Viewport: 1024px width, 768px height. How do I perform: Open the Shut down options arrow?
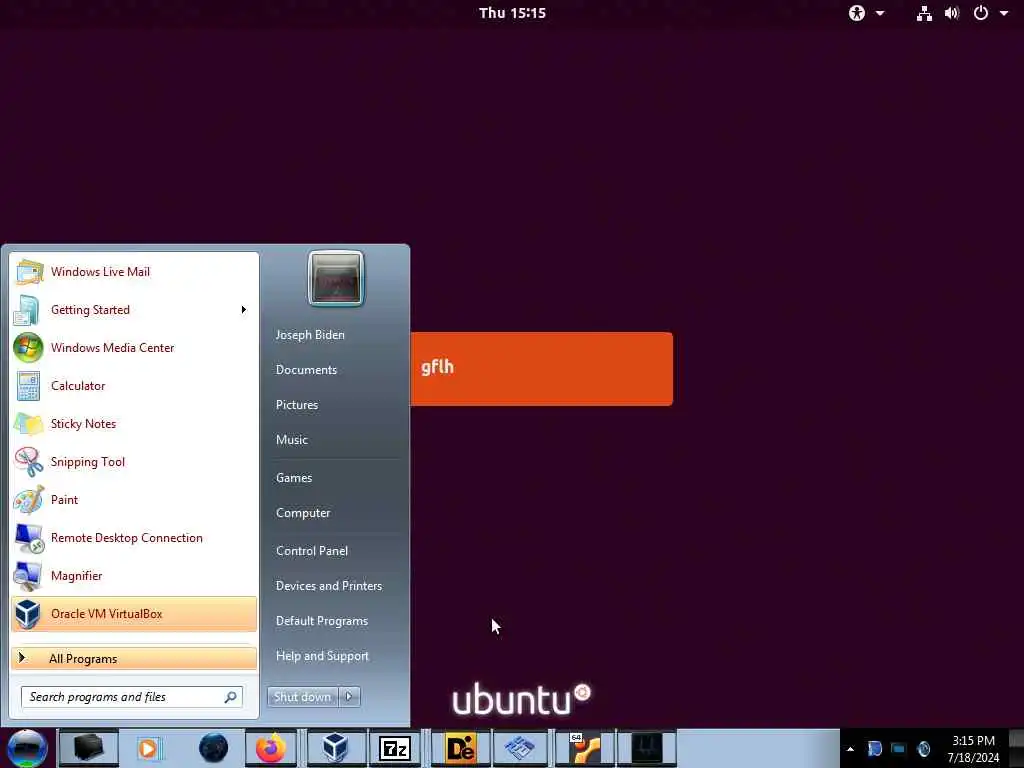349,697
